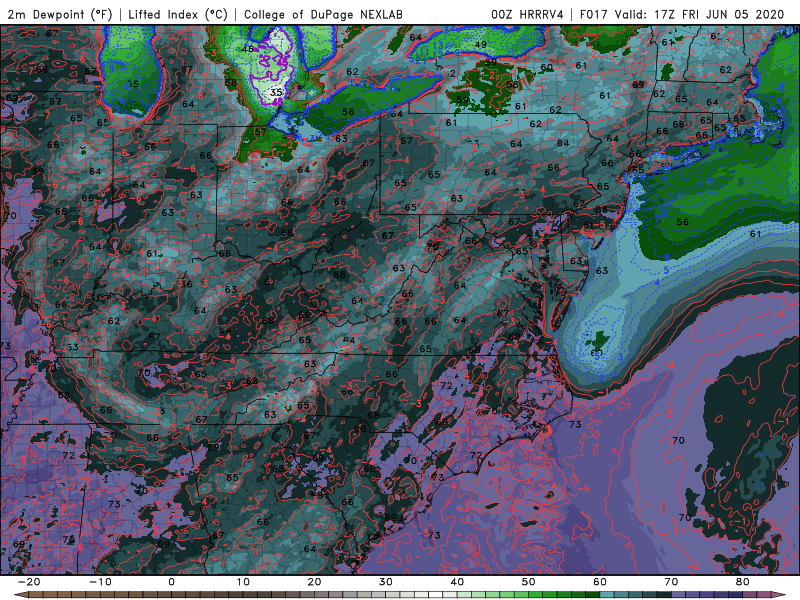Click the 30 tick label on the colorbar

[386, 582]
